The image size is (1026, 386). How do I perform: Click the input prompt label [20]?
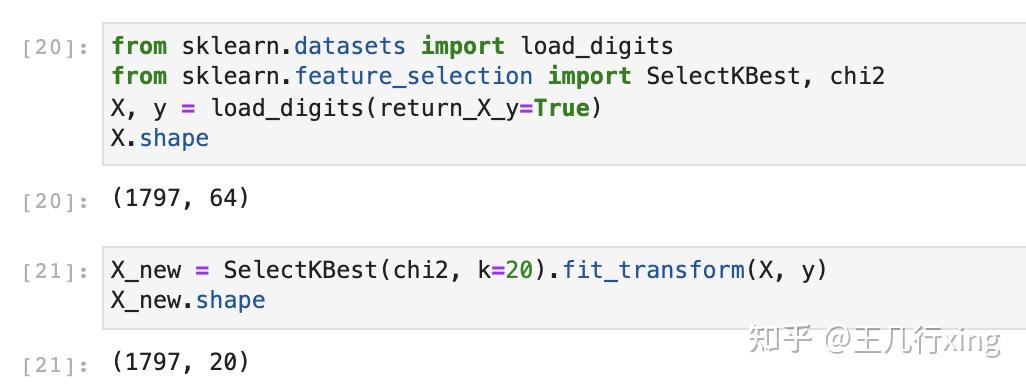tap(55, 49)
